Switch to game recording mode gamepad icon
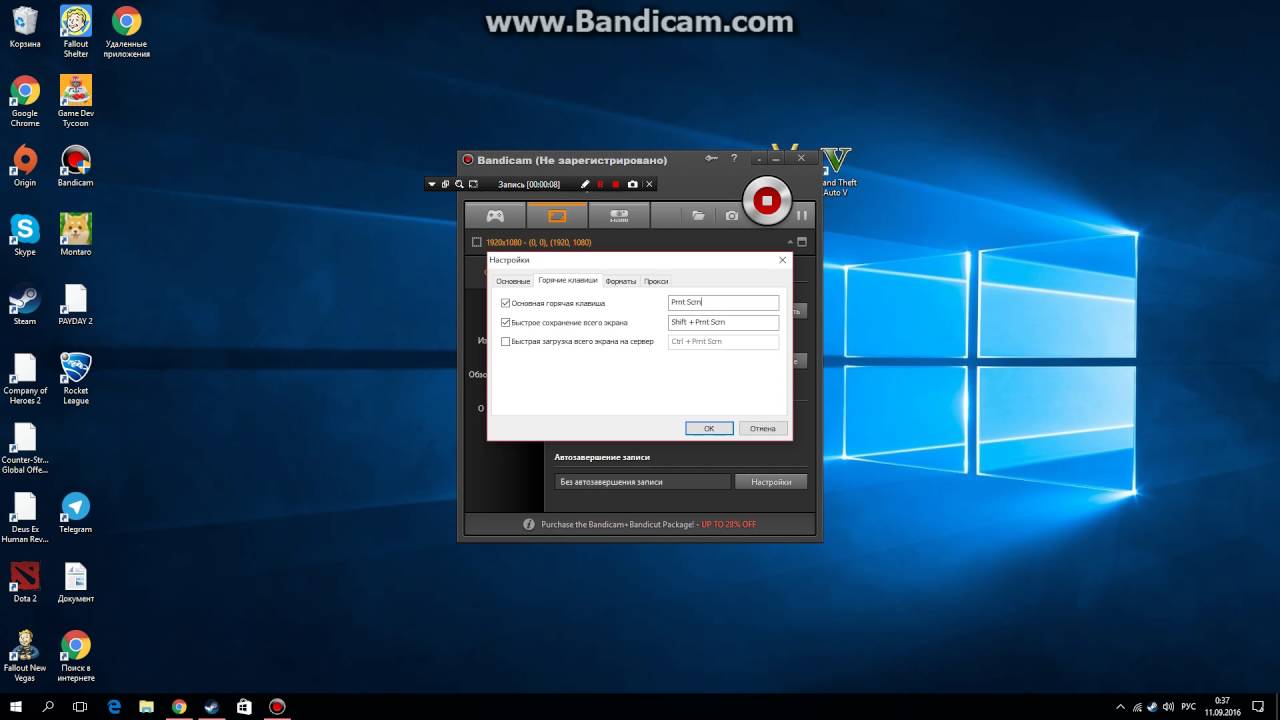This screenshot has width=1280, height=720. (495, 215)
